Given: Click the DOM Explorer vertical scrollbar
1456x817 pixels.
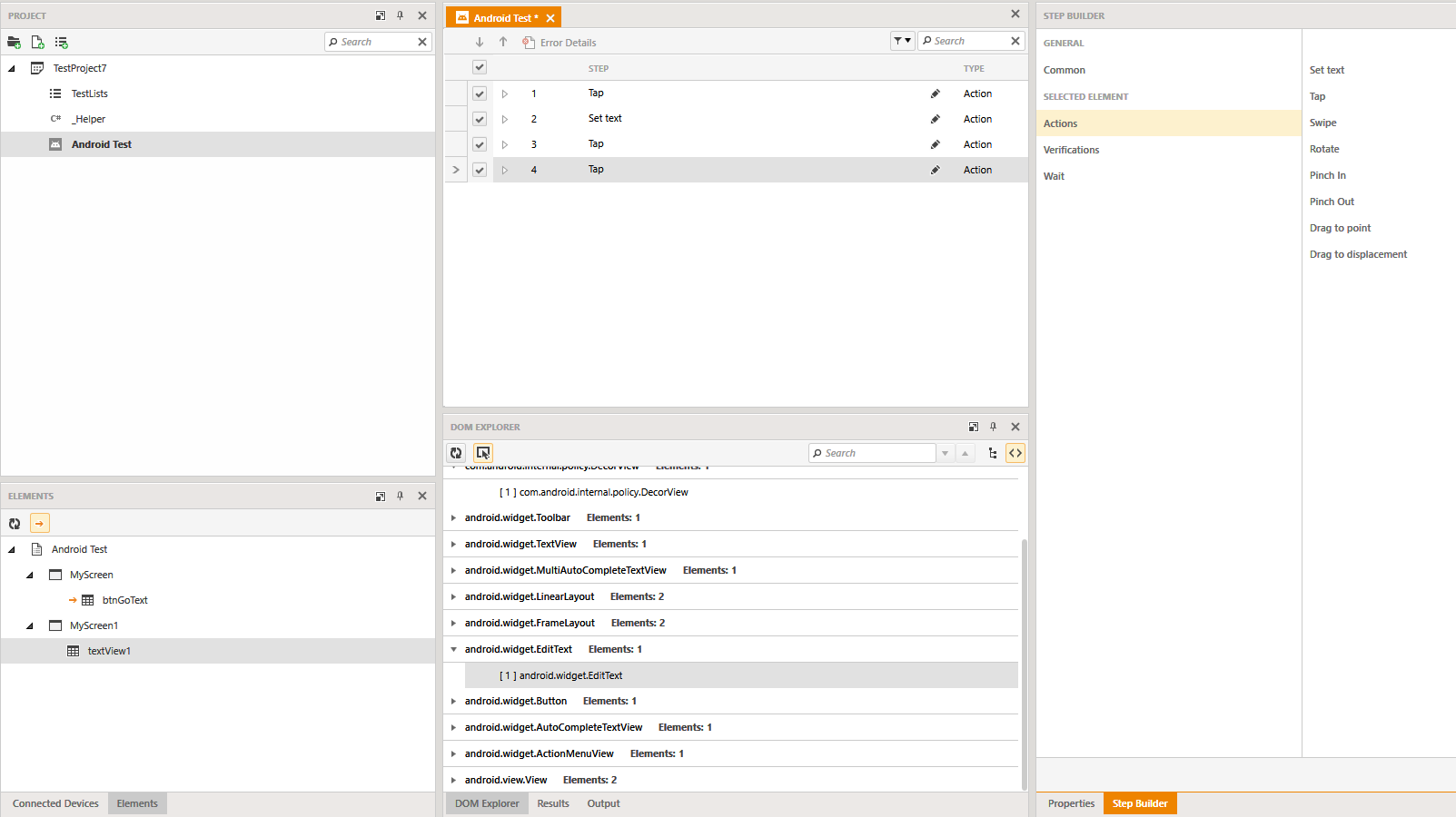Looking at the screenshot, I should pos(1024,663).
